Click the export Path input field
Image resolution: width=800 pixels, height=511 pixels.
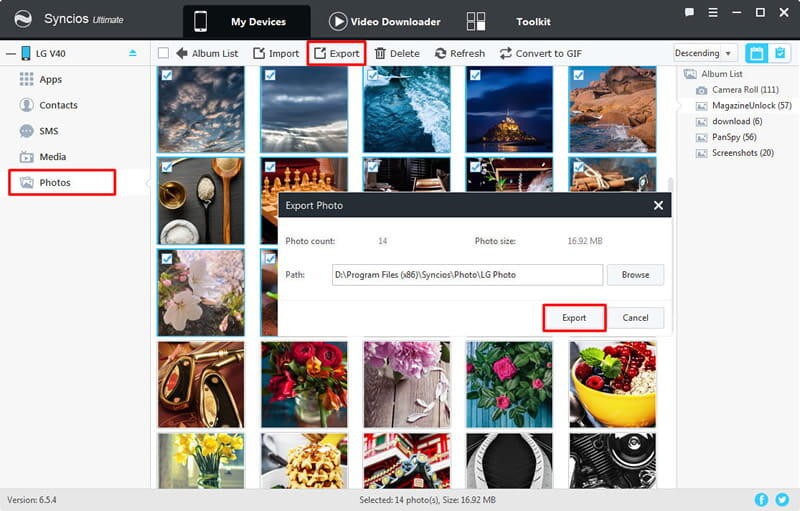pos(467,274)
